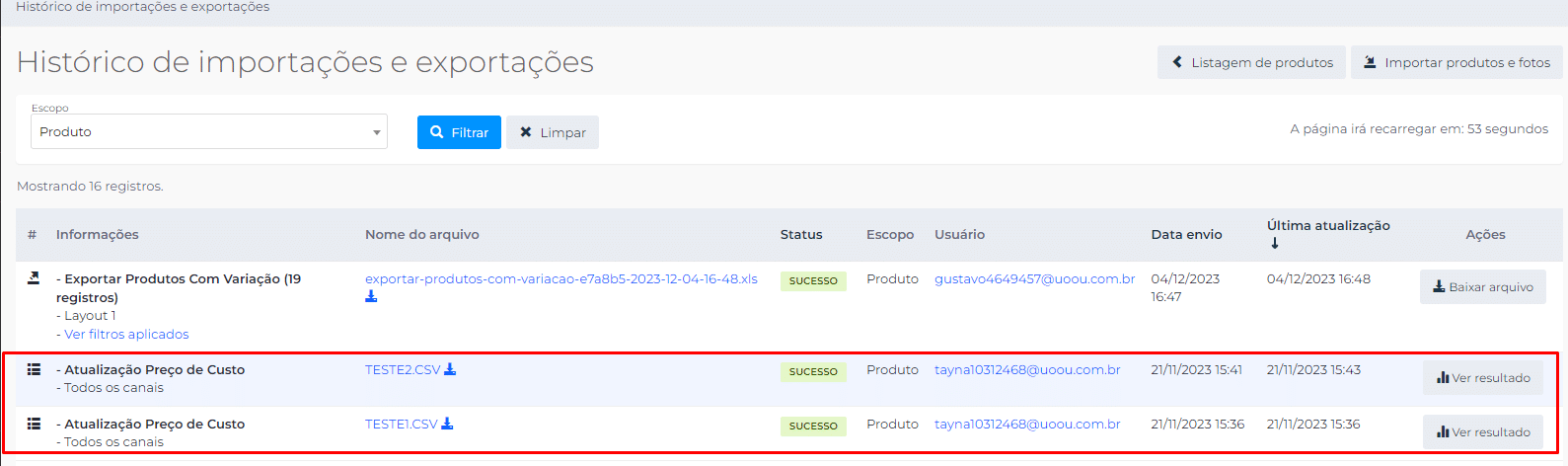1568x466 pixels.
Task: View result for the TESTE1.CSV import
Action: click(1483, 432)
